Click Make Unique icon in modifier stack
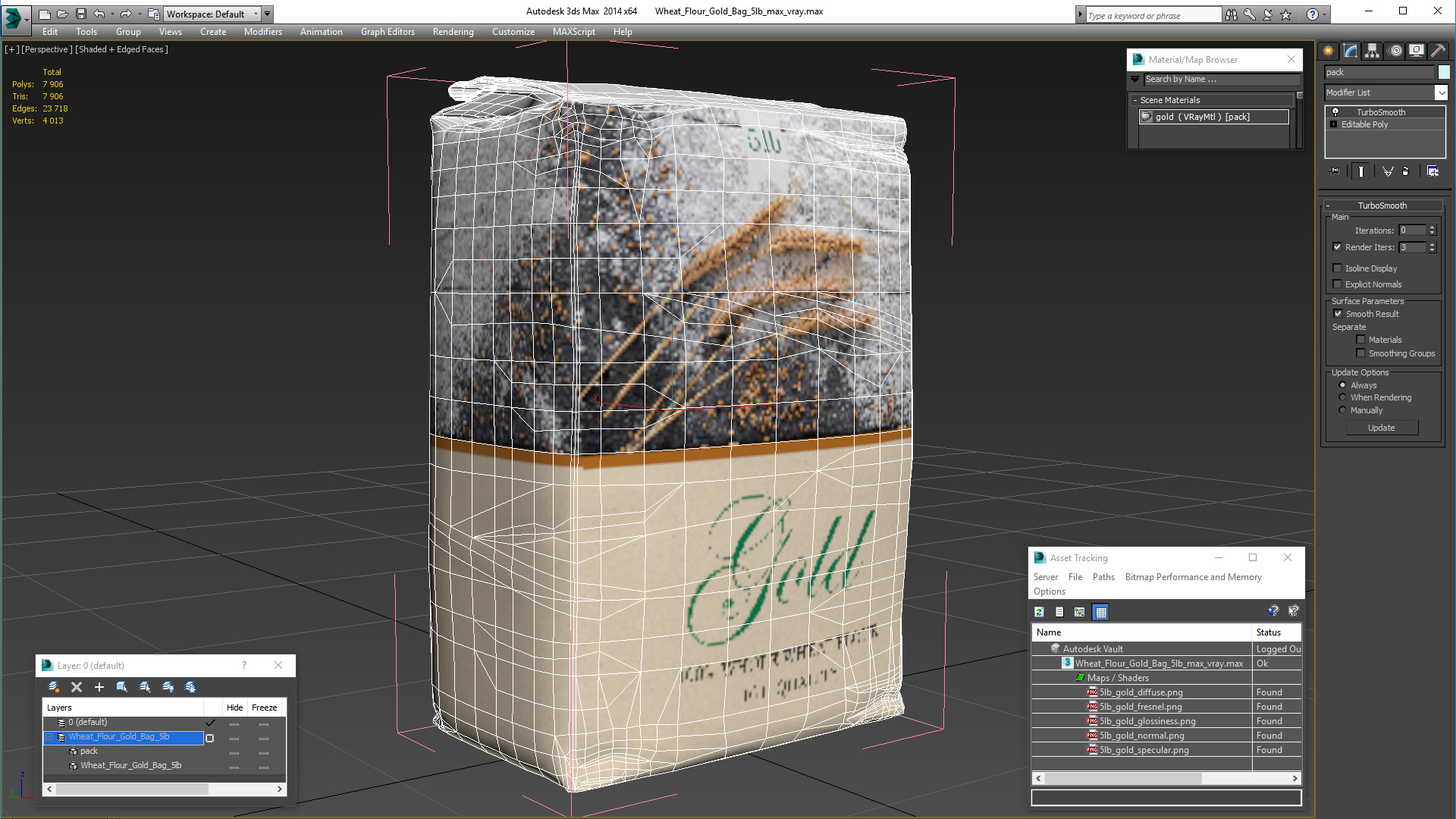 click(x=1388, y=171)
